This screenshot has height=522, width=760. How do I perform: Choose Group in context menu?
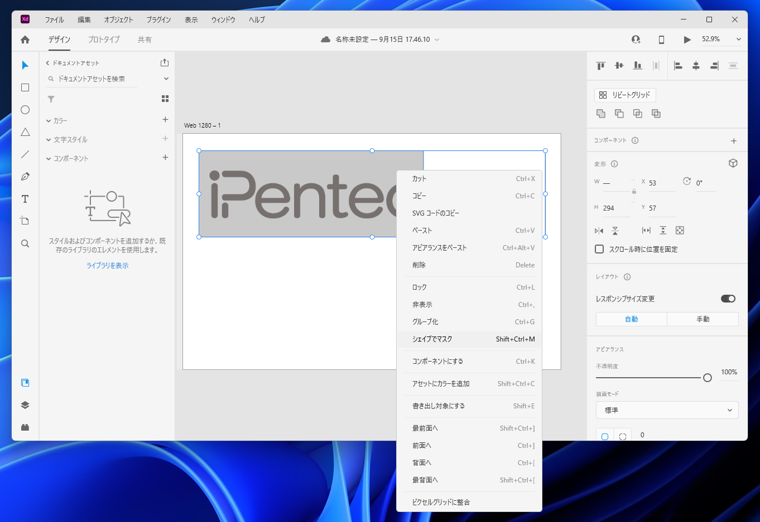[x=469, y=322]
